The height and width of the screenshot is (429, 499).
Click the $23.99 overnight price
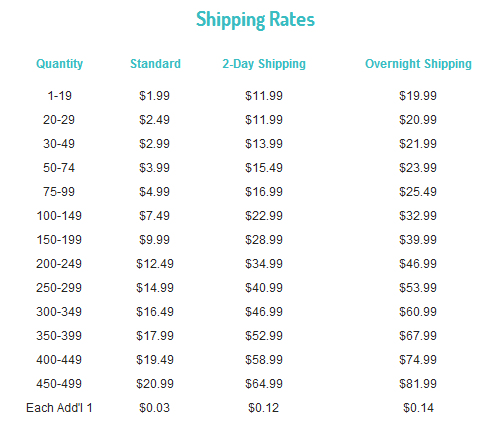click(418, 168)
